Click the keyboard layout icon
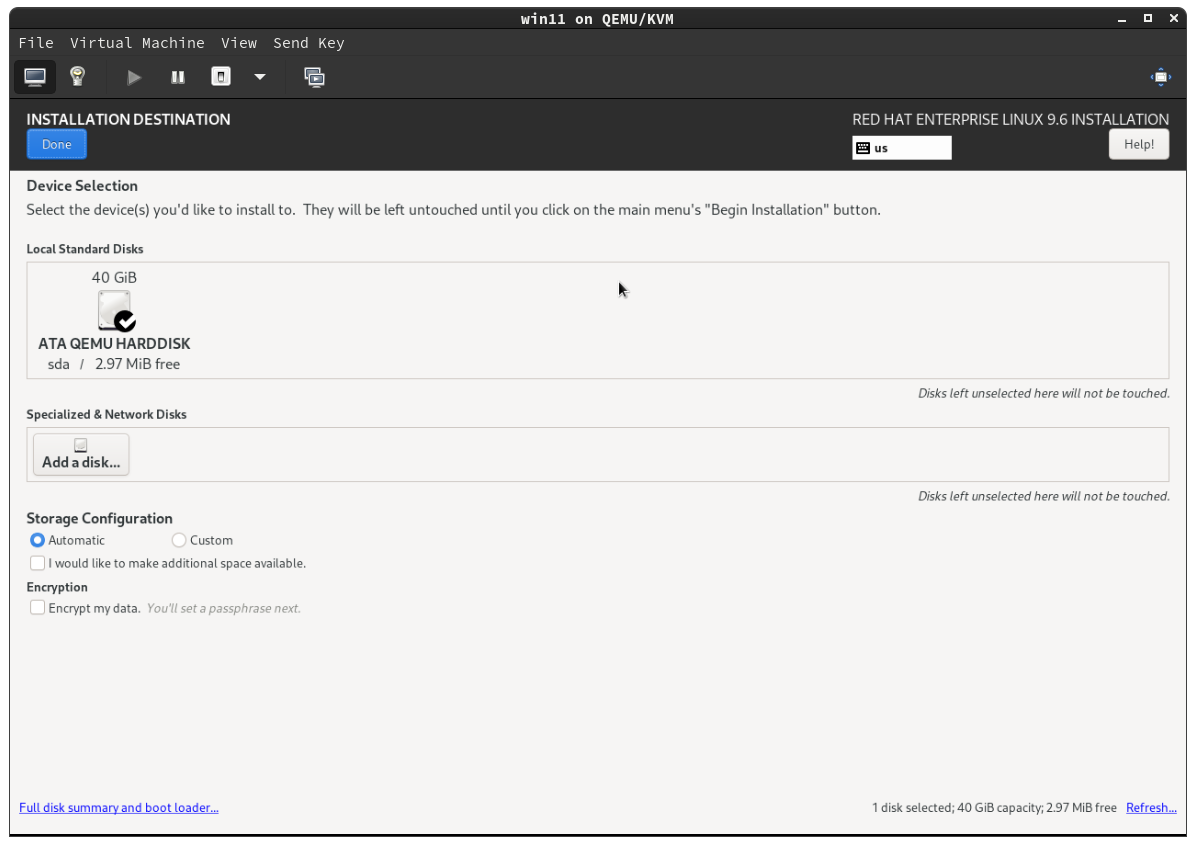The width and height of the screenshot is (1196, 846). pos(863,148)
